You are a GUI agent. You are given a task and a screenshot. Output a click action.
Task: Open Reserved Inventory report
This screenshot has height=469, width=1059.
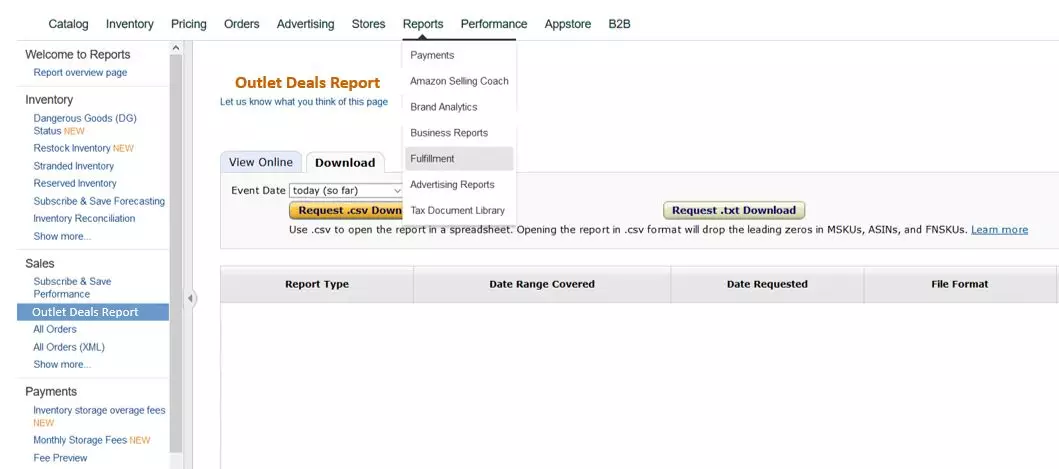(75, 183)
